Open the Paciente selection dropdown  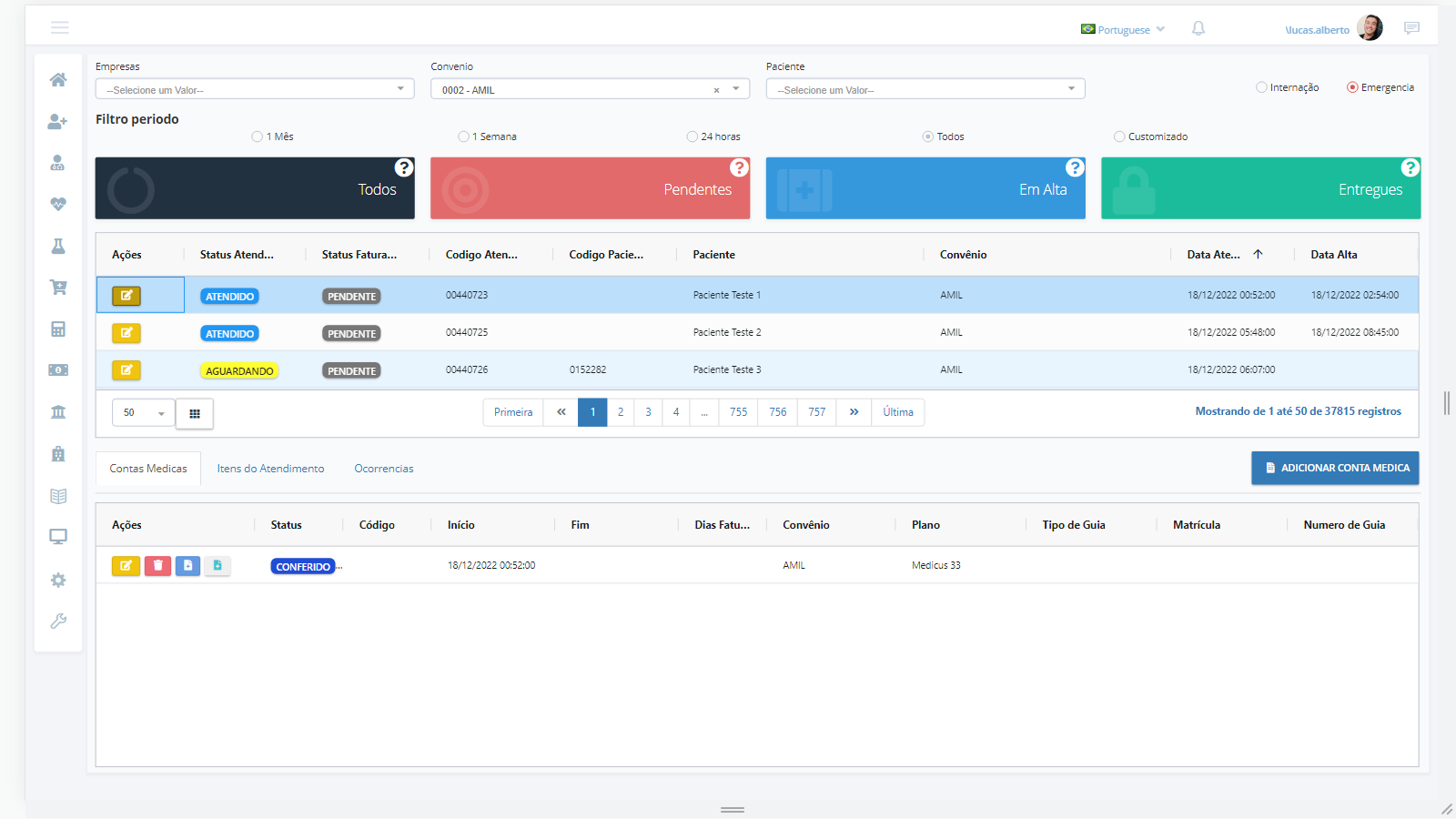[925, 89]
